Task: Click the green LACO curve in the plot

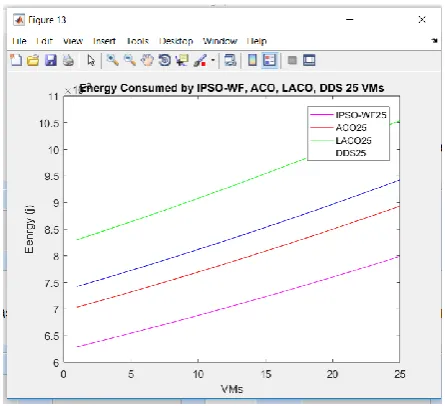Action: pyautogui.click(x=198, y=198)
